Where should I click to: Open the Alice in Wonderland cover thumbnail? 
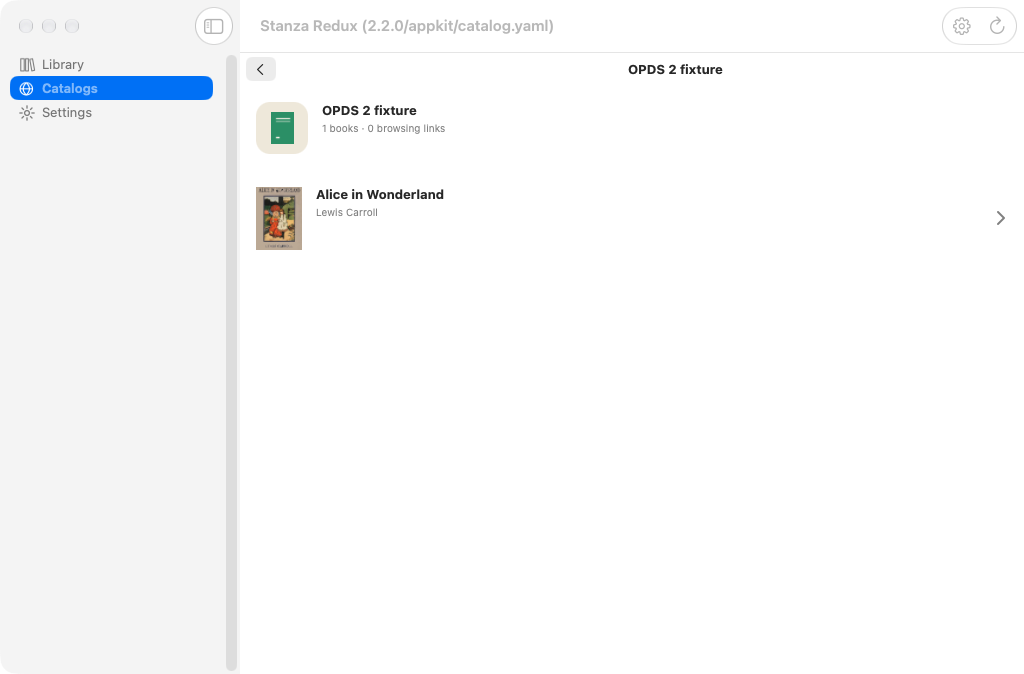click(x=279, y=218)
